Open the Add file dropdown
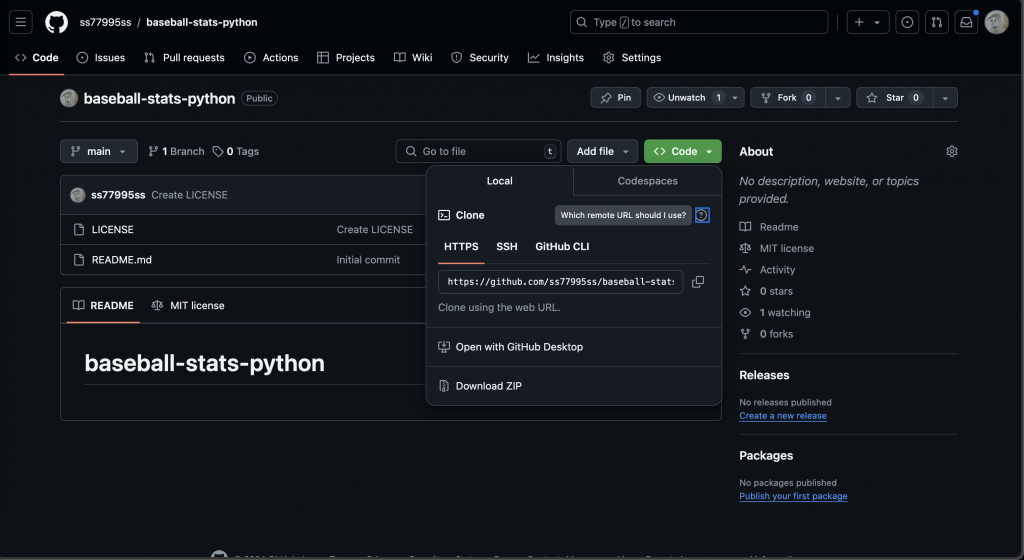1024x560 pixels. [x=602, y=151]
